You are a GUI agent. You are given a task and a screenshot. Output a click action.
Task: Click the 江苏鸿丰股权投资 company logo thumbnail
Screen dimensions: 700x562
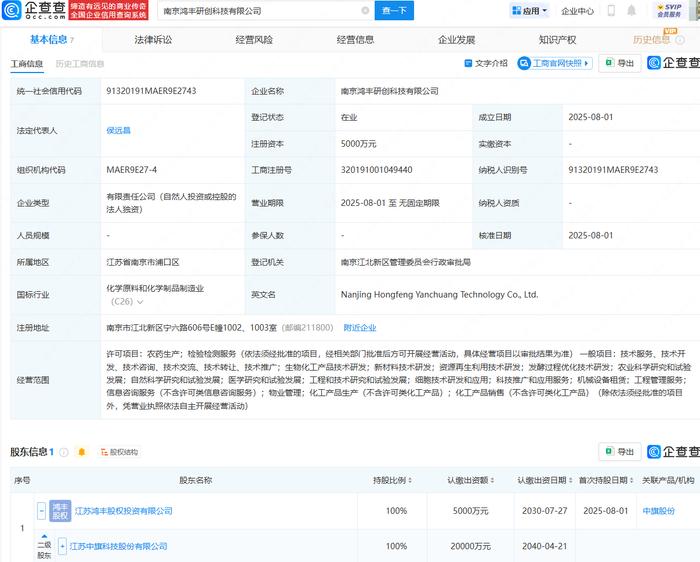60,511
